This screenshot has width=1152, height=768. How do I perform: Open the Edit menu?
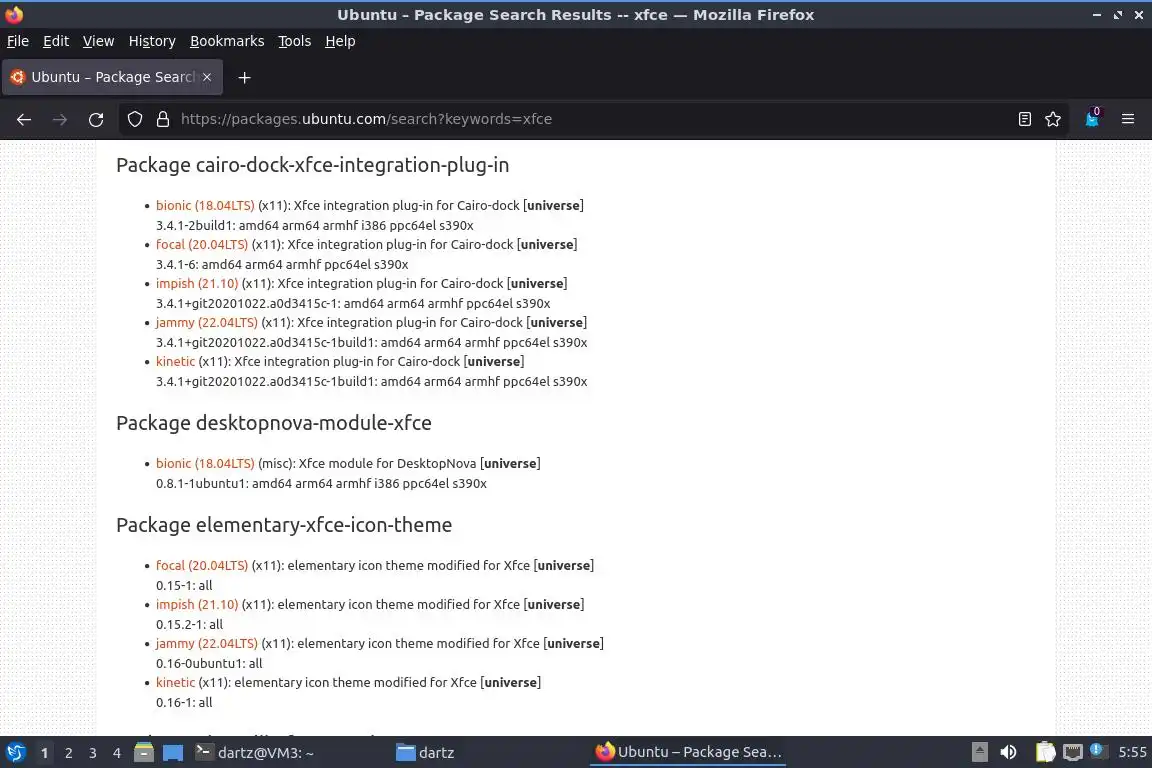[56, 41]
